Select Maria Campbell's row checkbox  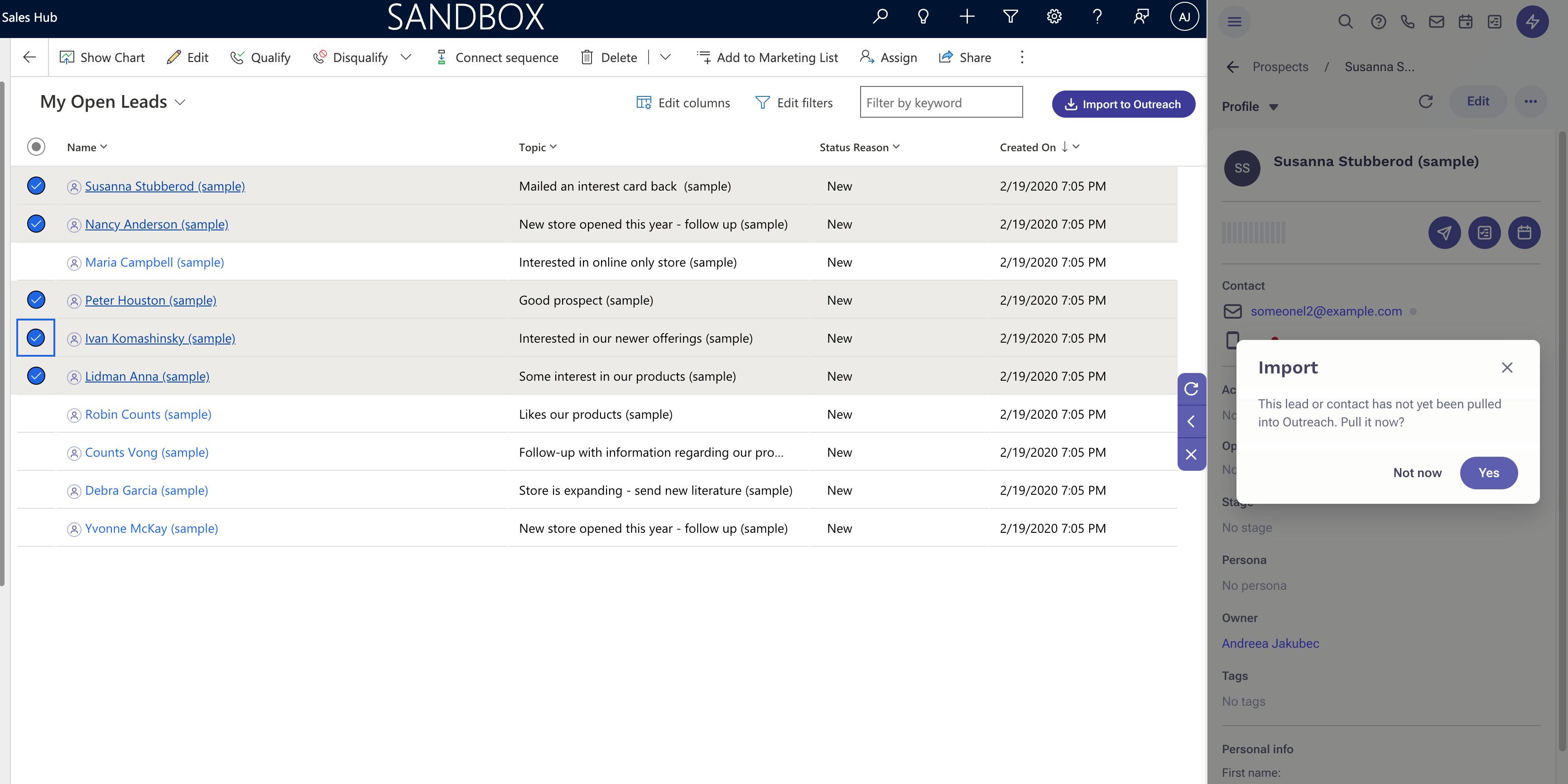coord(35,262)
